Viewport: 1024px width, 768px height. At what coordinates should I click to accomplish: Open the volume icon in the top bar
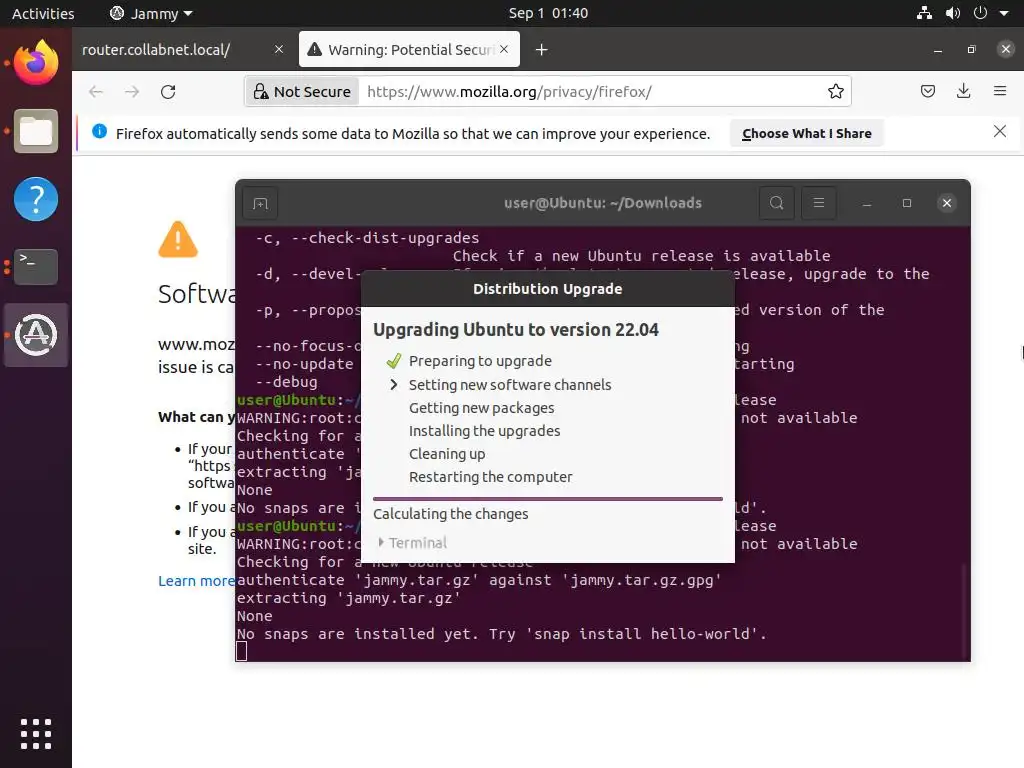point(953,13)
